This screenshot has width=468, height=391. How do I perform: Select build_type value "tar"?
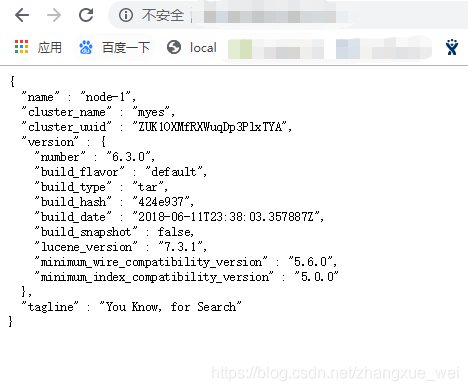(148, 187)
